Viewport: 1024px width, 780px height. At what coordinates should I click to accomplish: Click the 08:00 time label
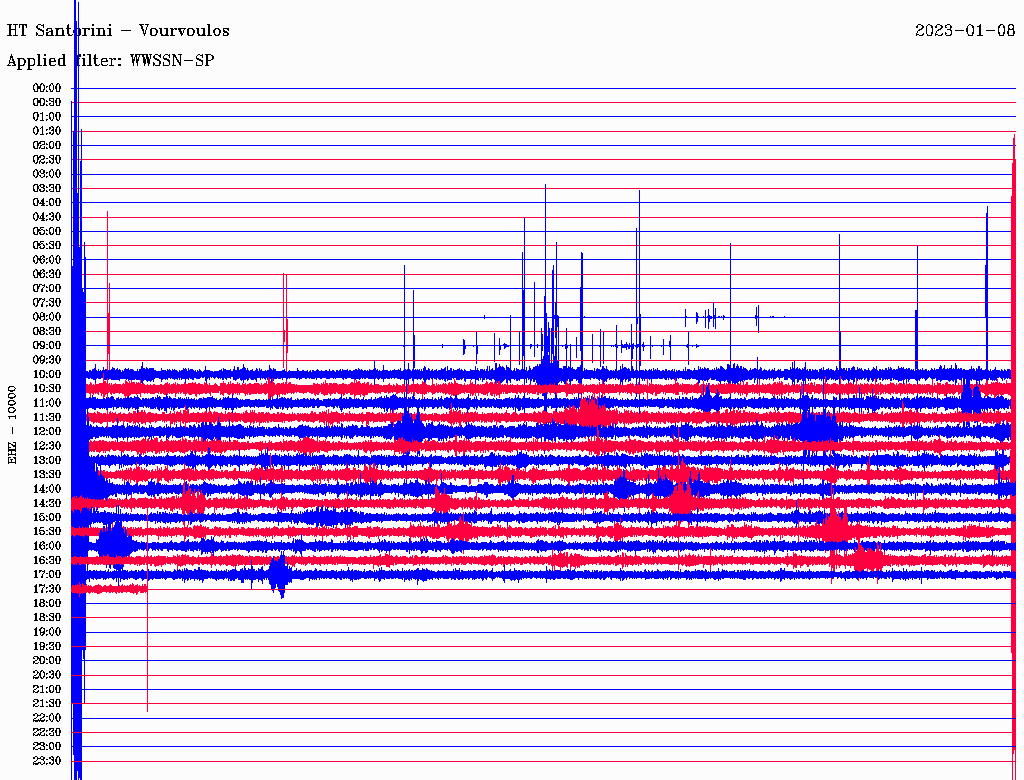(47, 317)
